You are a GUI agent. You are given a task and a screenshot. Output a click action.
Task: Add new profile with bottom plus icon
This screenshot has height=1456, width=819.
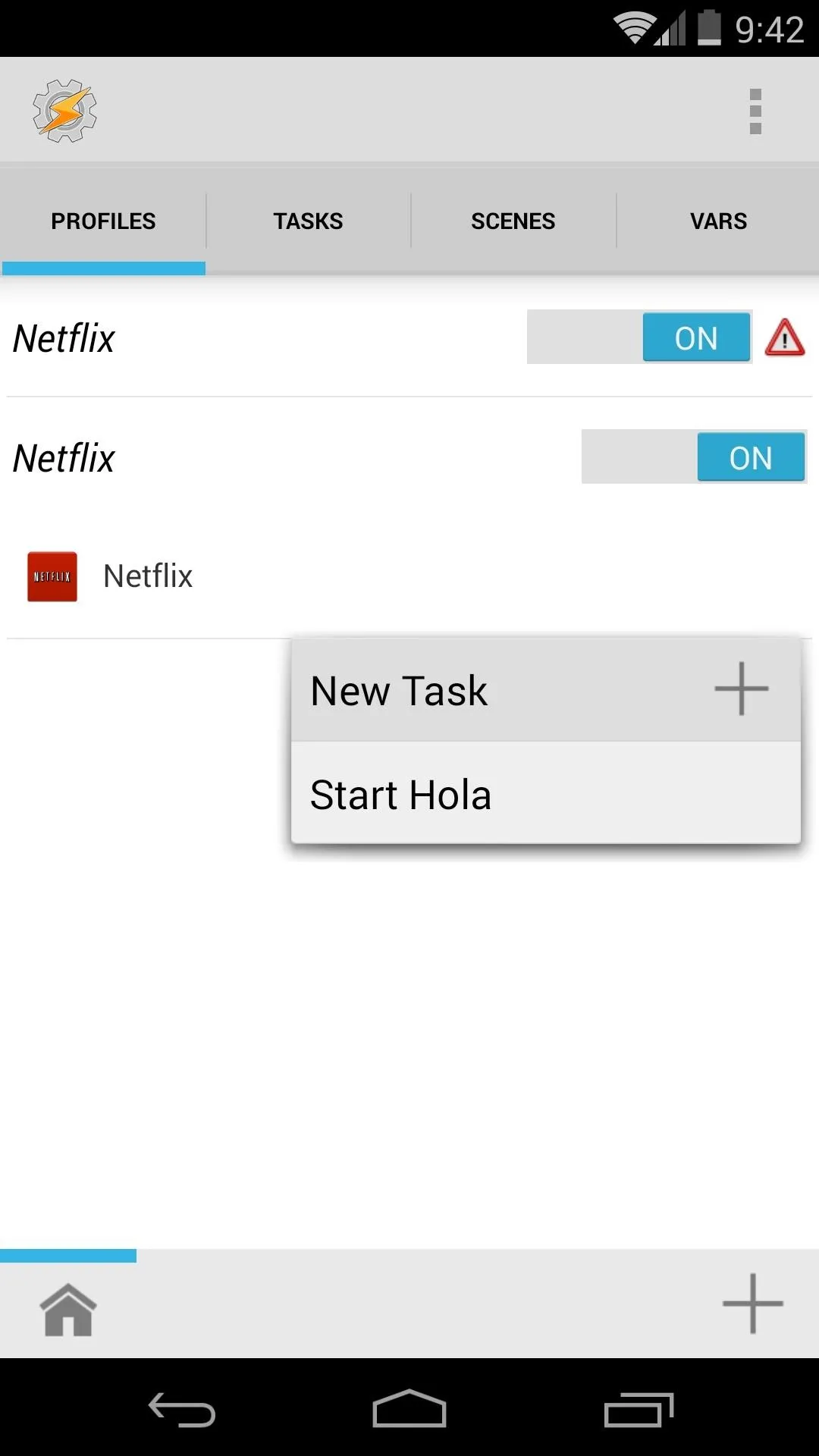click(752, 1304)
